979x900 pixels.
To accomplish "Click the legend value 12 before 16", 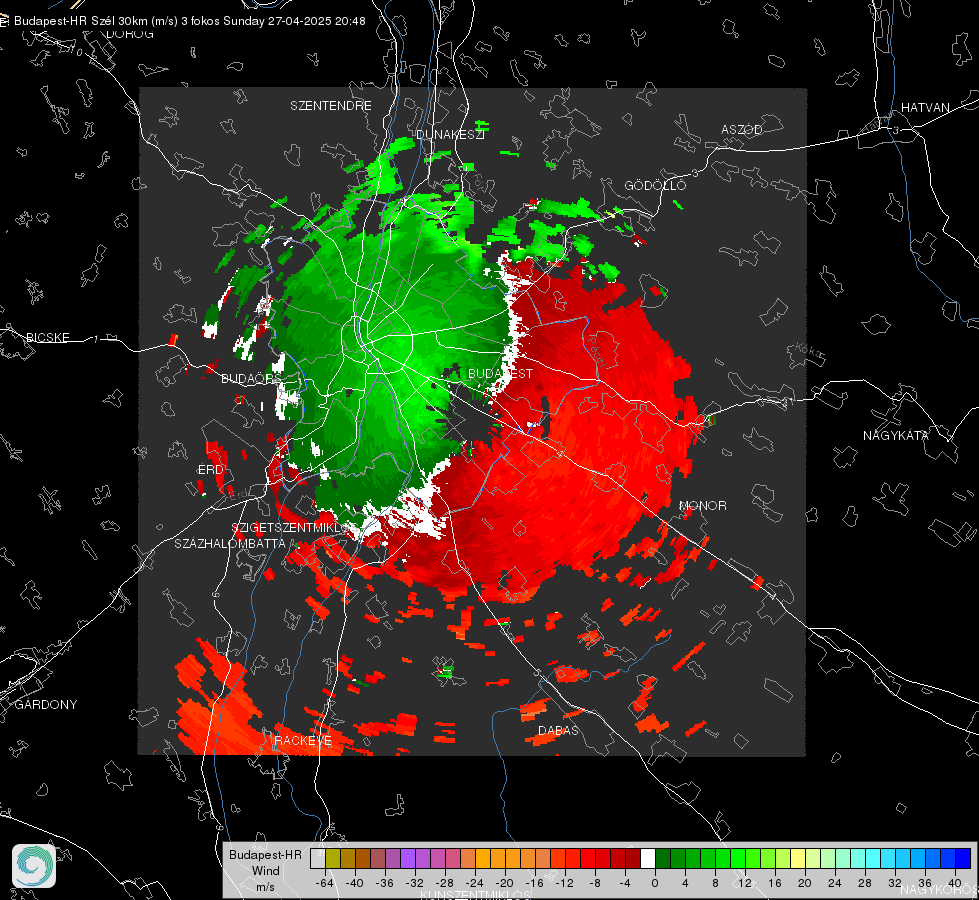I will [745, 883].
